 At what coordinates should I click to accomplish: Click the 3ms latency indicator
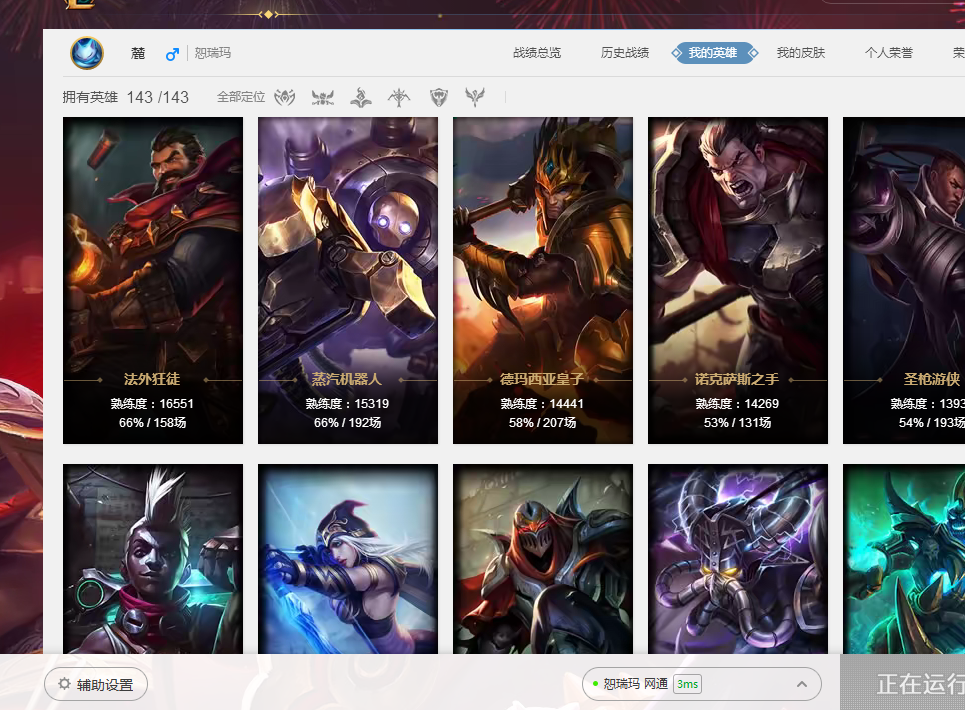tap(687, 684)
